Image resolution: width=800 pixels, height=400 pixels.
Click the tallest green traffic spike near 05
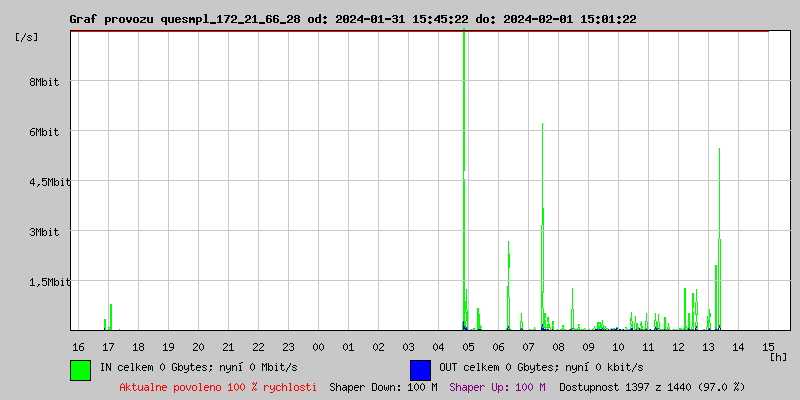pyautogui.click(x=464, y=150)
